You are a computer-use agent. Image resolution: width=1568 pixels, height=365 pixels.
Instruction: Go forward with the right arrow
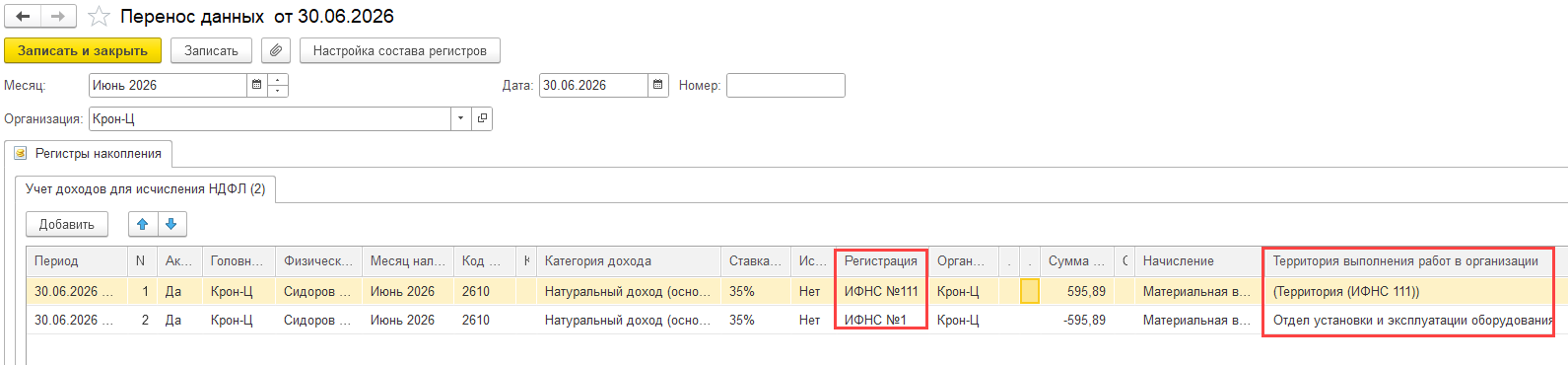coord(58,16)
